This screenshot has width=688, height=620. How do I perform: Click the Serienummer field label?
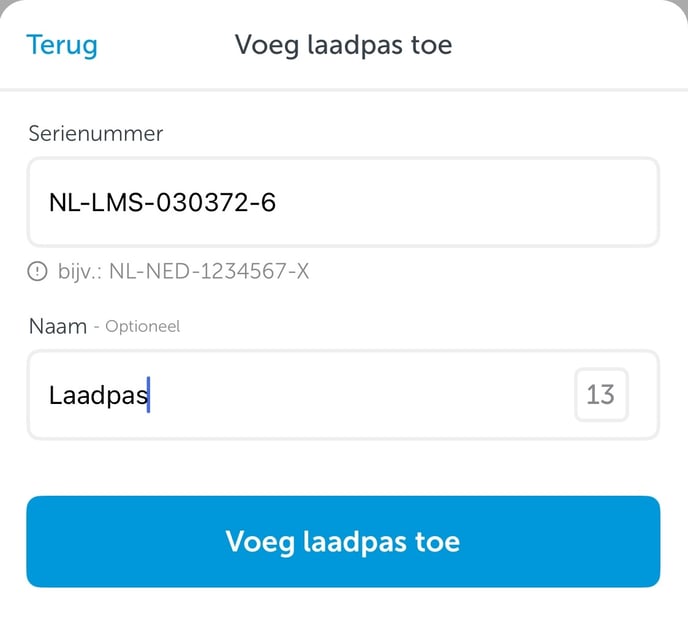96,133
